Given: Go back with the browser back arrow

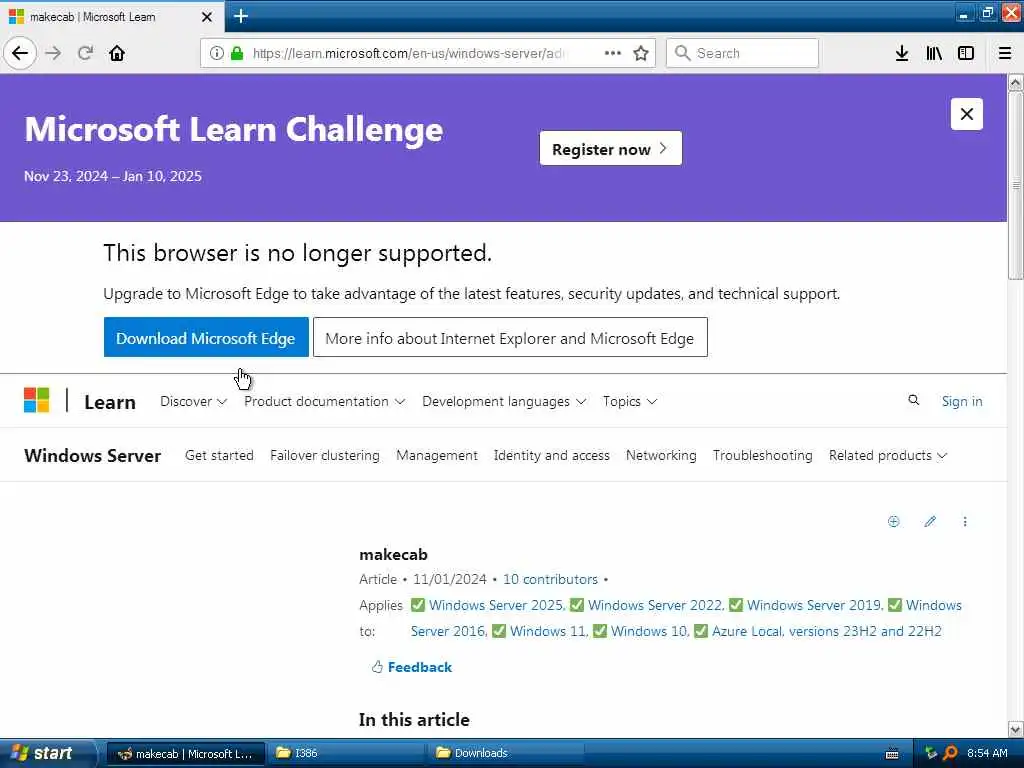Looking at the screenshot, I should click(x=20, y=53).
